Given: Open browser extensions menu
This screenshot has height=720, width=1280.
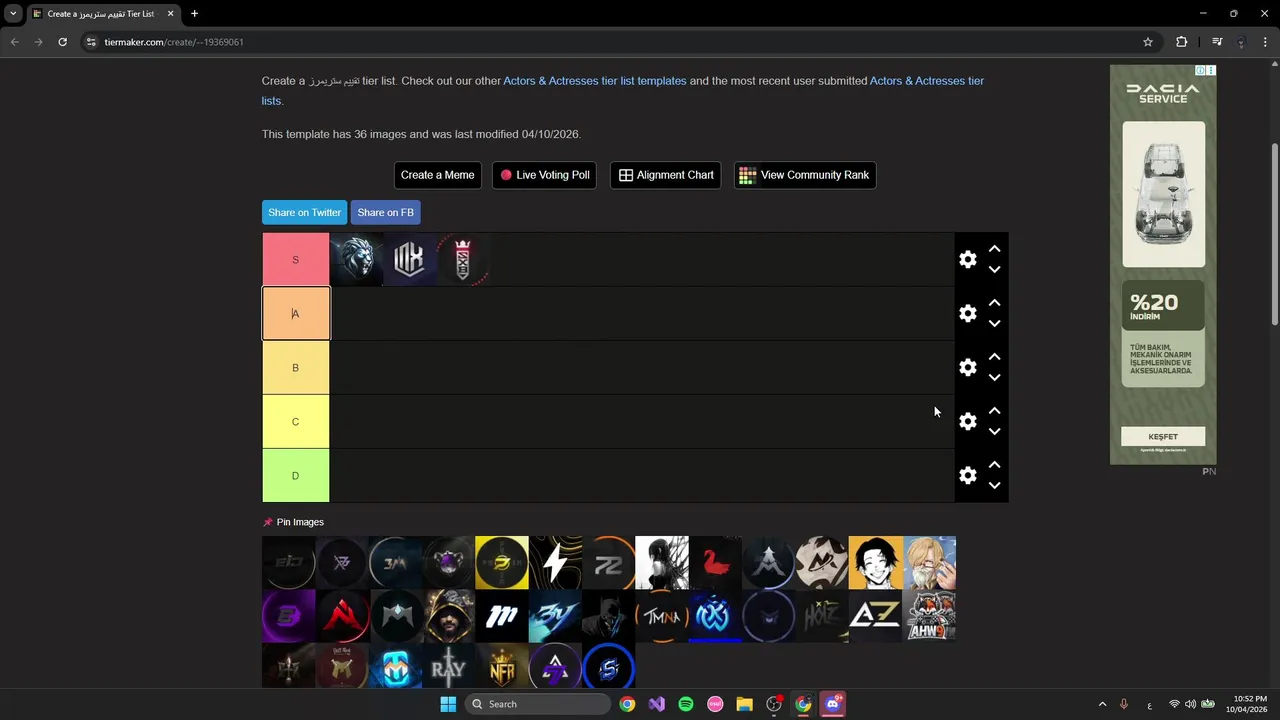Looking at the screenshot, I should click(x=1182, y=42).
